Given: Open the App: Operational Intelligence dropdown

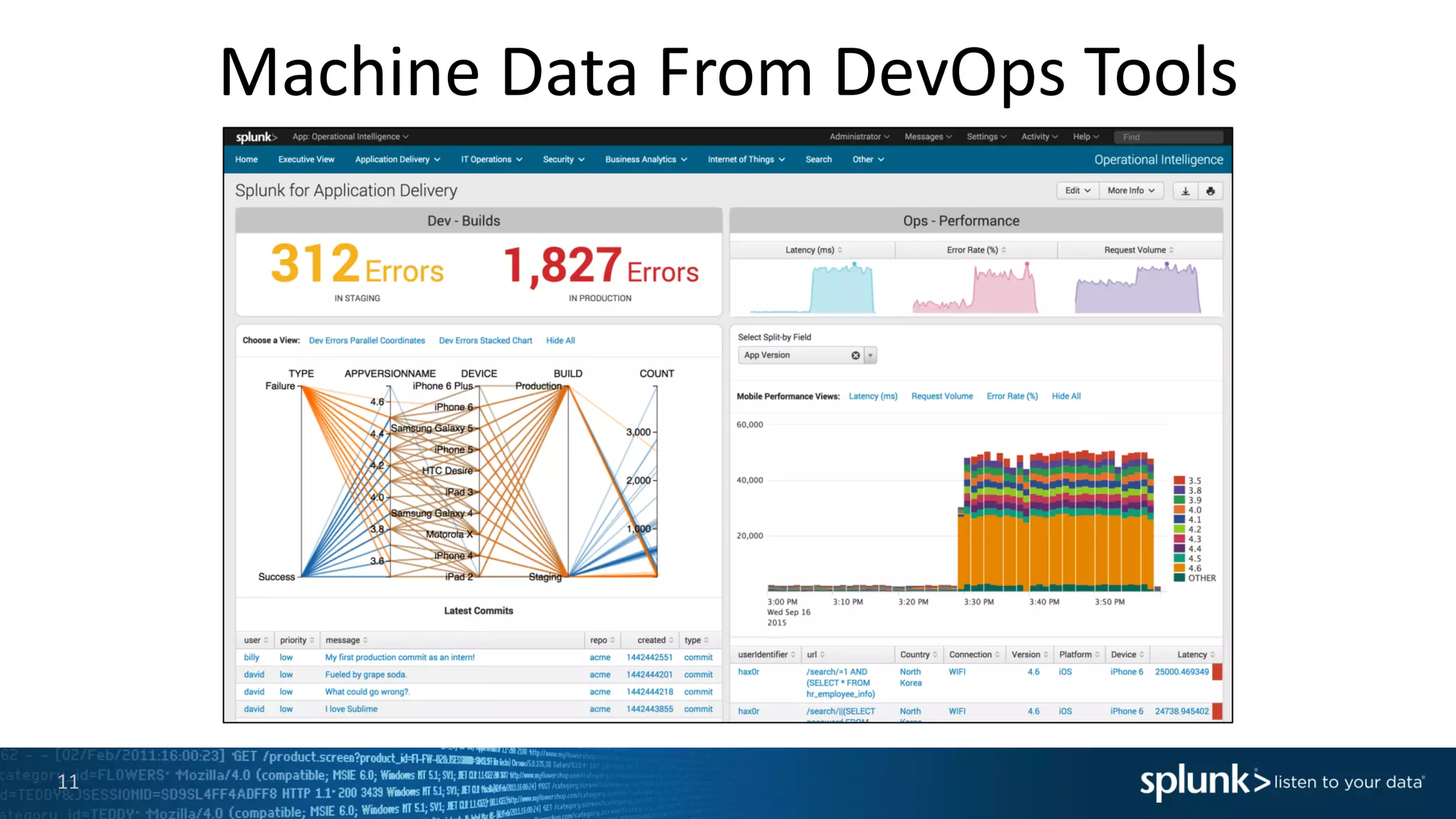Looking at the screenshot, I should coord(350,136).
